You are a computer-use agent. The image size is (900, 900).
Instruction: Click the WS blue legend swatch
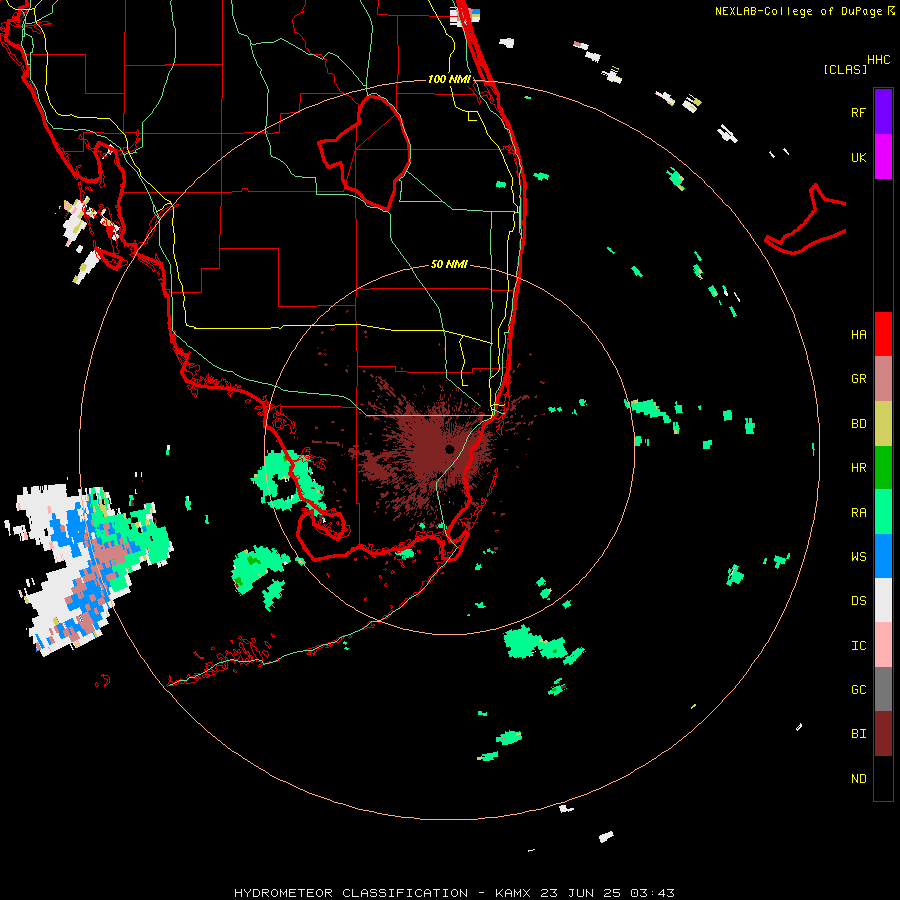click(883, 556)
